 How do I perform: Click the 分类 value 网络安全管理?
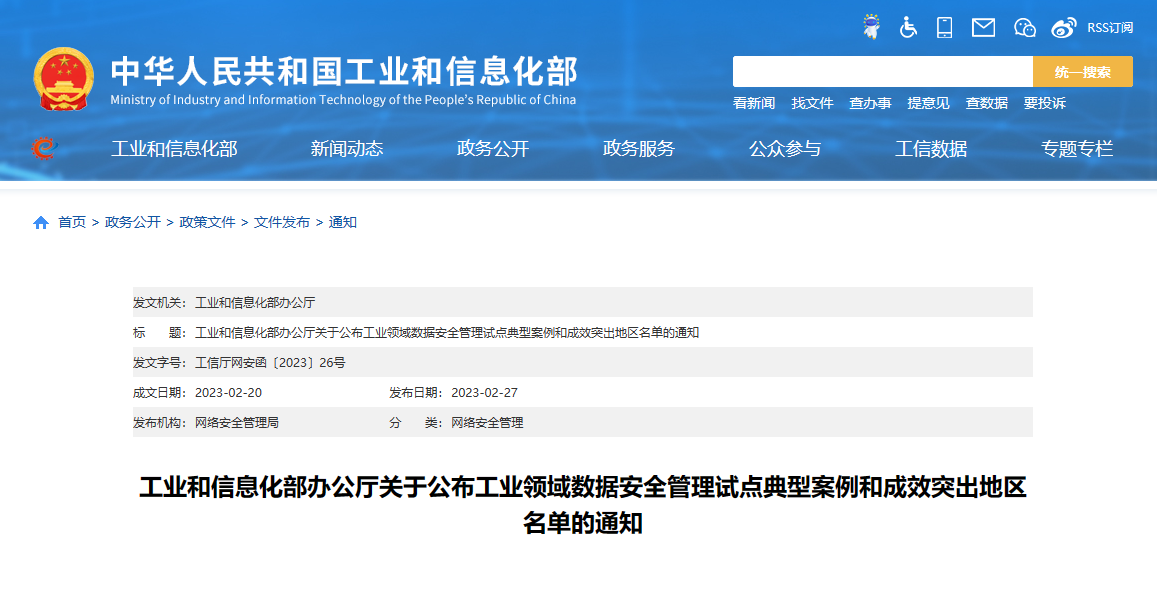(x=488, y=423)
